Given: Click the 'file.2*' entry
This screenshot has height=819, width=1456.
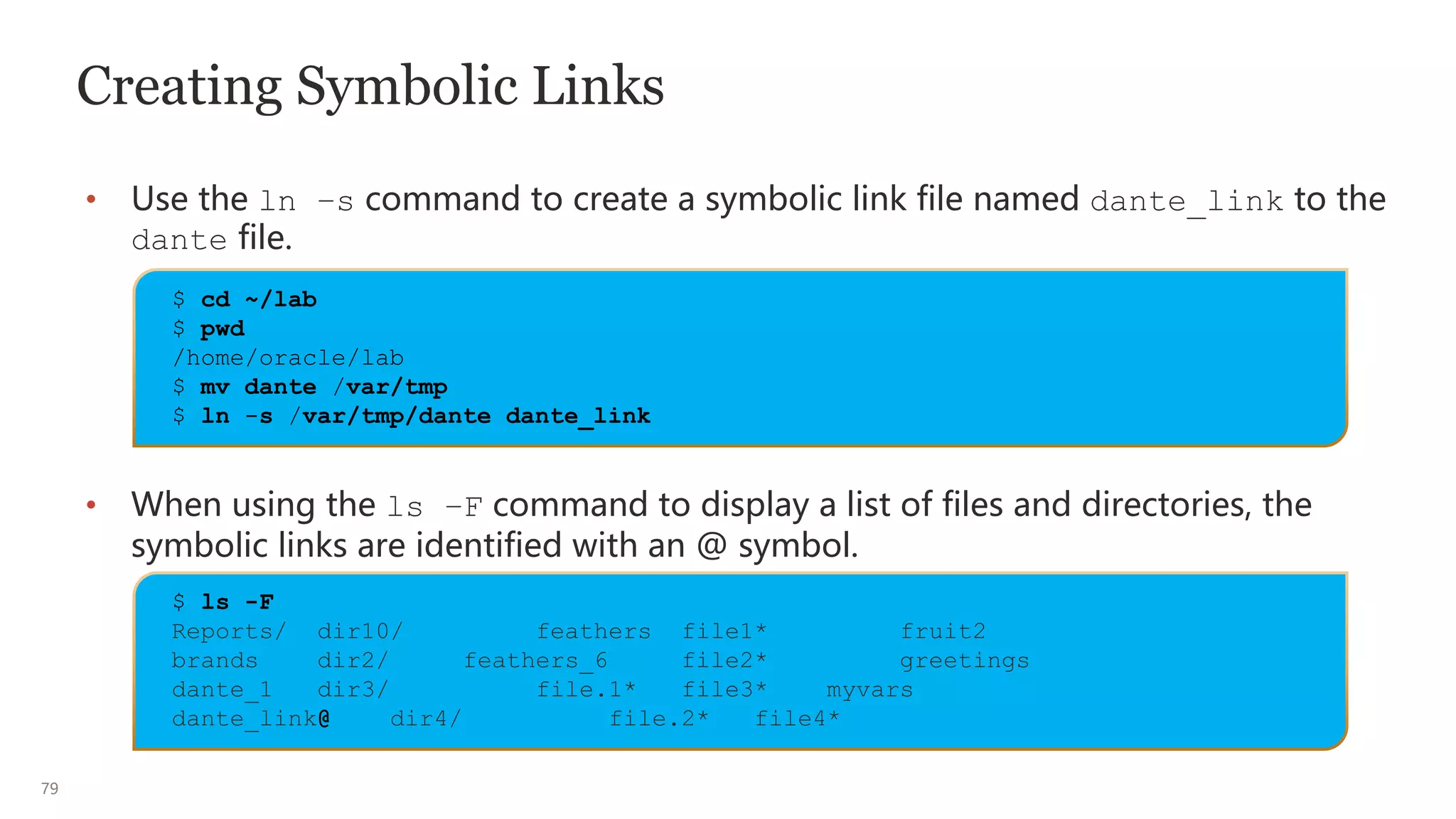Looking at the screenshot, I should 659,719.
